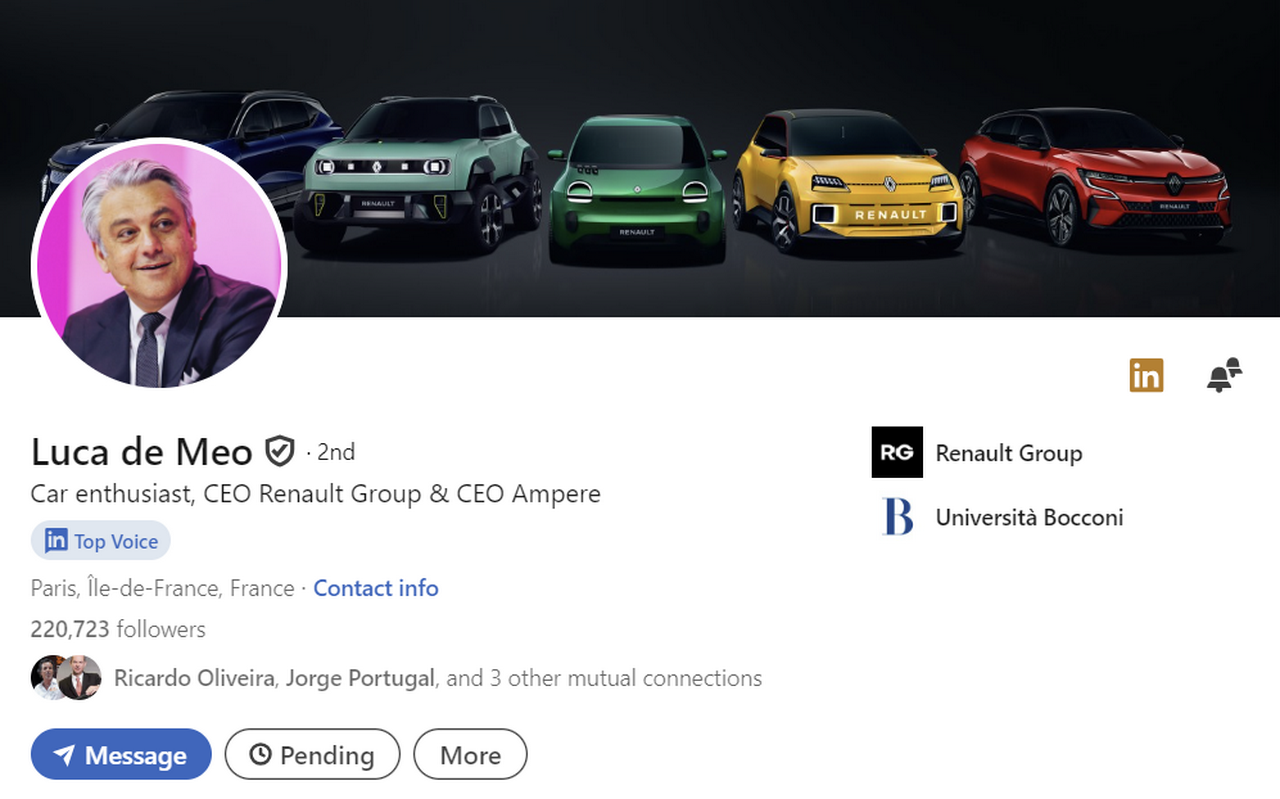Click the Università Bocconi logo icon
This screenshot has height=799, width=1280.
coord(897,517)
